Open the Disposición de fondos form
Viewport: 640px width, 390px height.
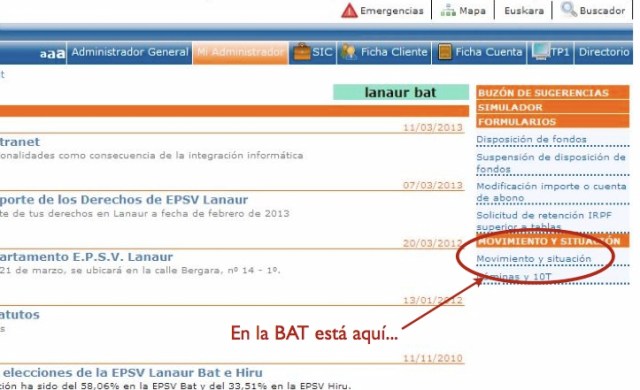click(x=531, y=140)
